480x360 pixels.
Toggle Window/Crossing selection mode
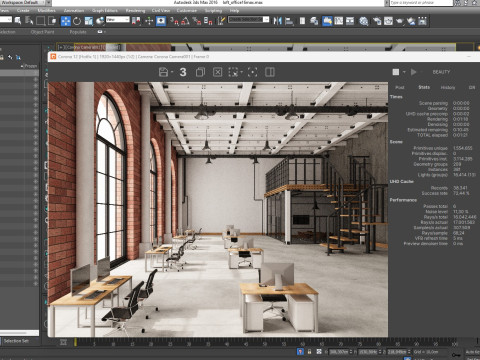tap(52, 21)
